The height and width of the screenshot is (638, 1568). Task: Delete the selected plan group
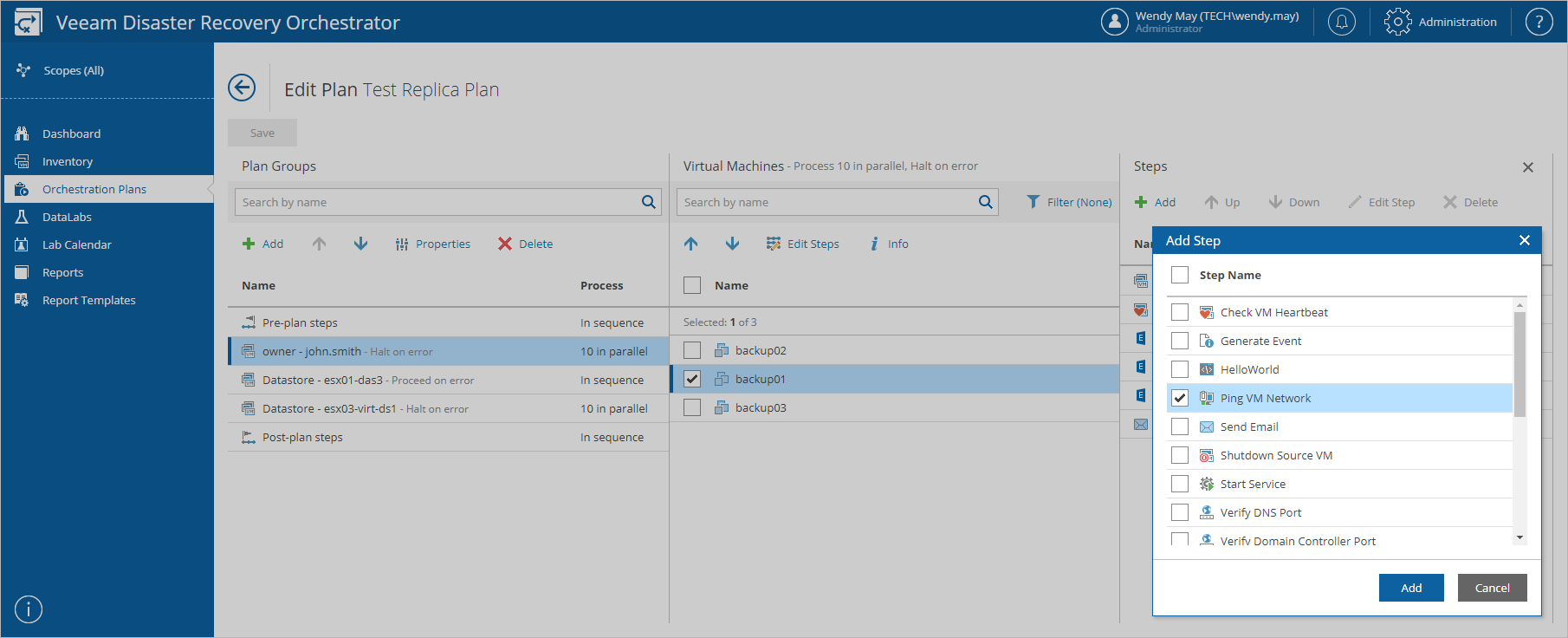click(525, 244)
